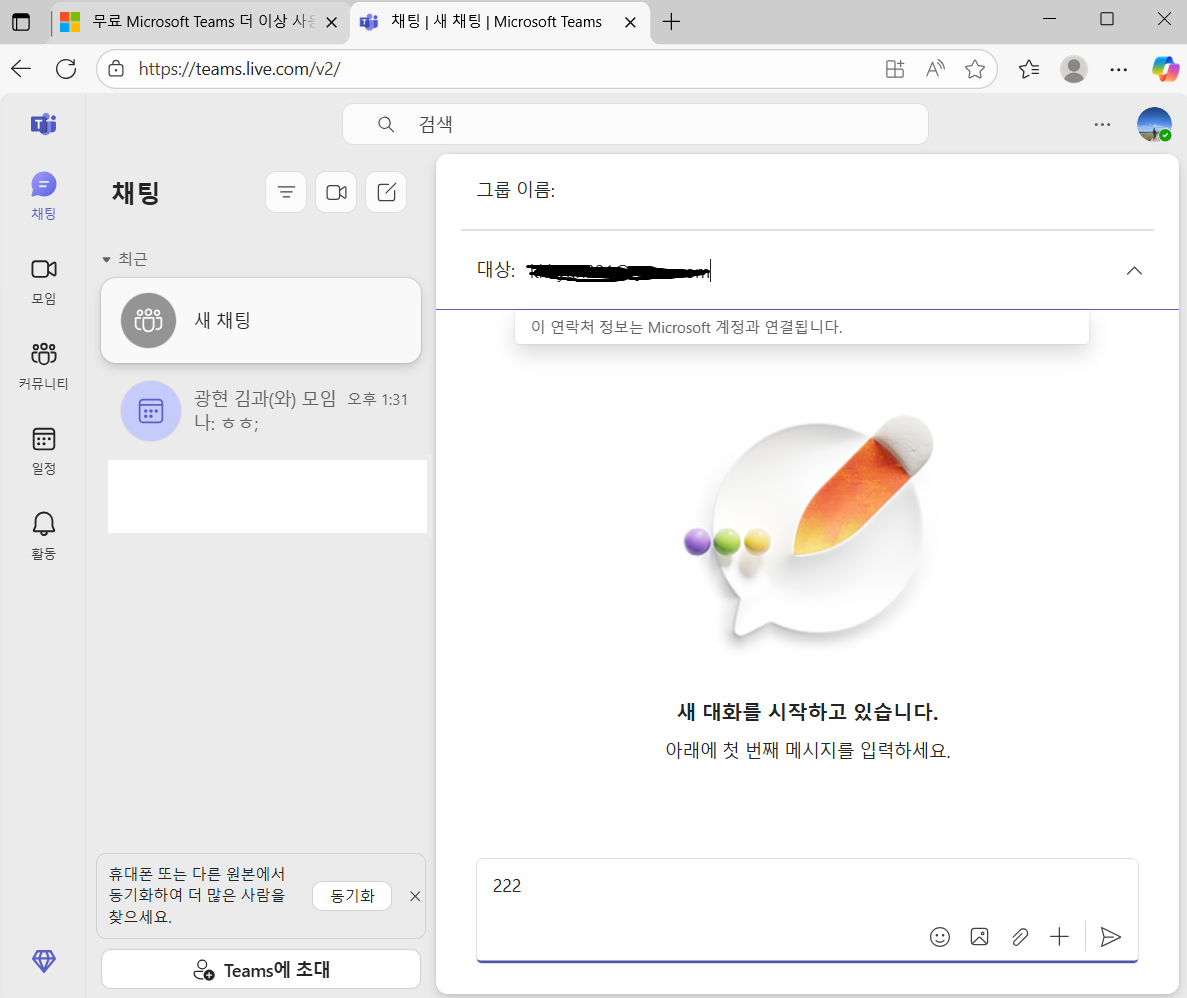Click the Teams logo at top left
Viewport: 1187px width, 998px height.
coord(43,123)
